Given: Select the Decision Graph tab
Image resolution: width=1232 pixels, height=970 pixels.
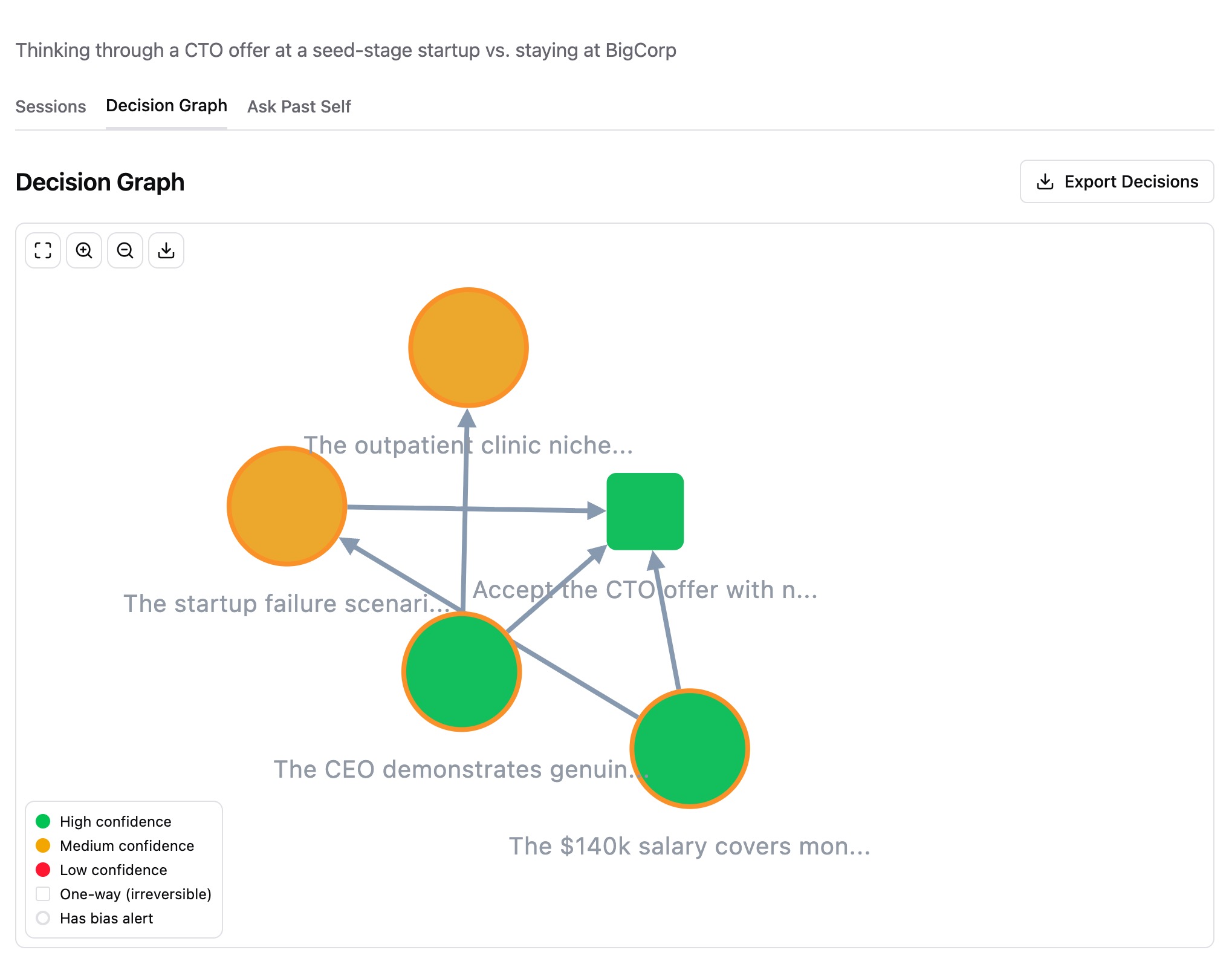Looking at the screenshot, I should point(166,105).
